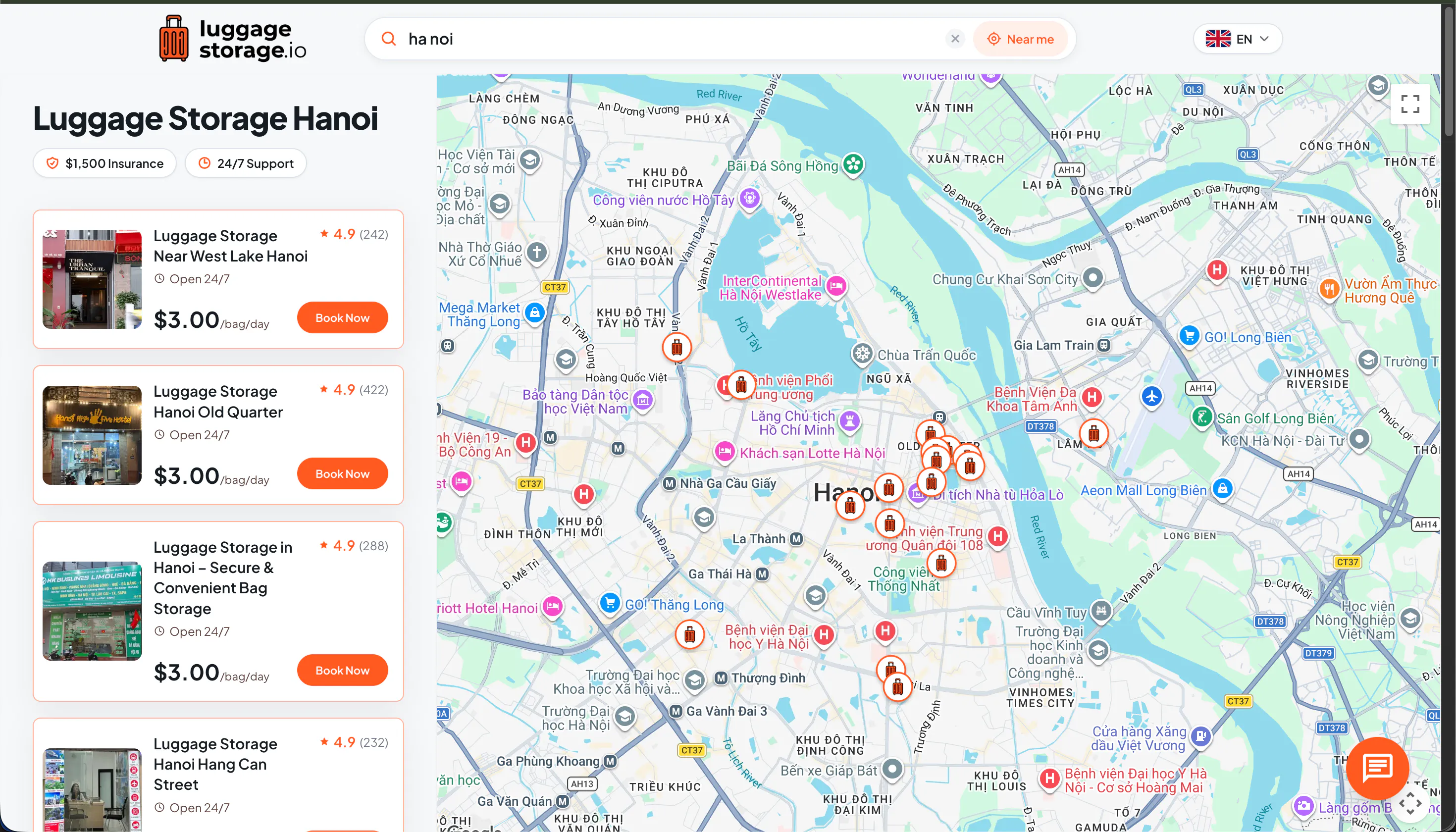Open the HK Buslines Limousine storage photo
1456x832 pixels.
(92, 611)
